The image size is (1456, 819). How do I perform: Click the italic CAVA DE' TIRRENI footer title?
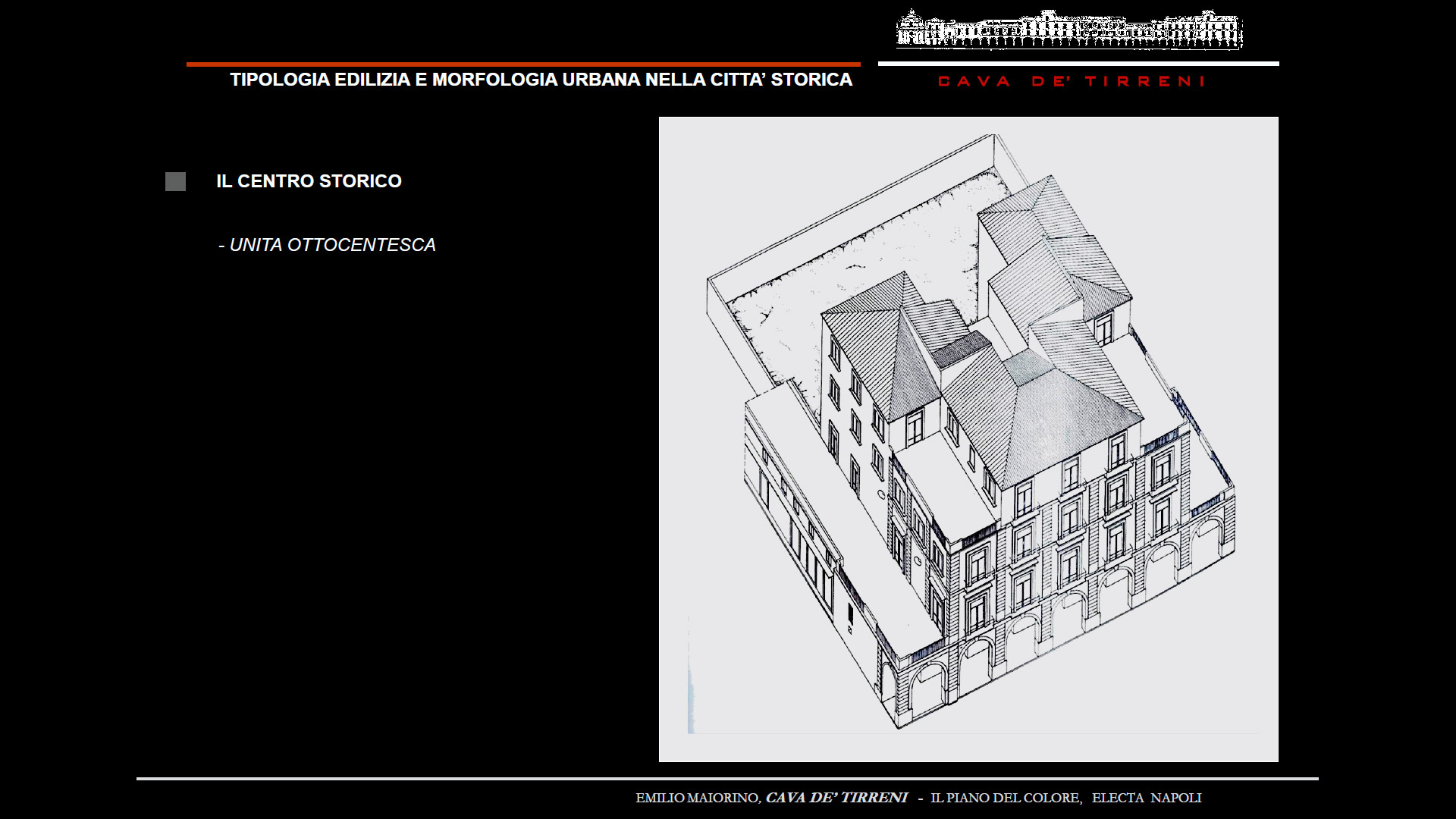[836, 798]
